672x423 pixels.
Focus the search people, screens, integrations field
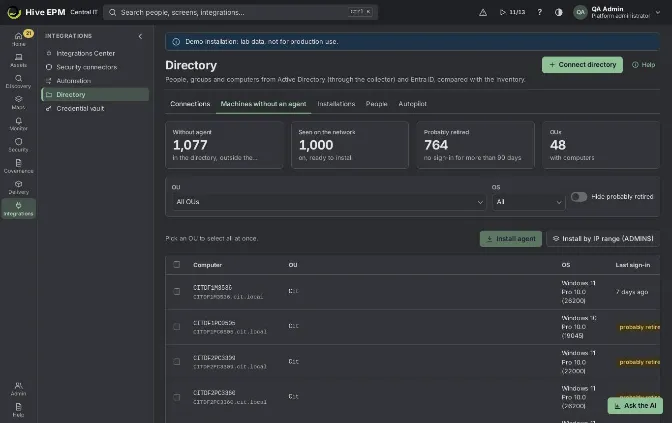[240, 12]
